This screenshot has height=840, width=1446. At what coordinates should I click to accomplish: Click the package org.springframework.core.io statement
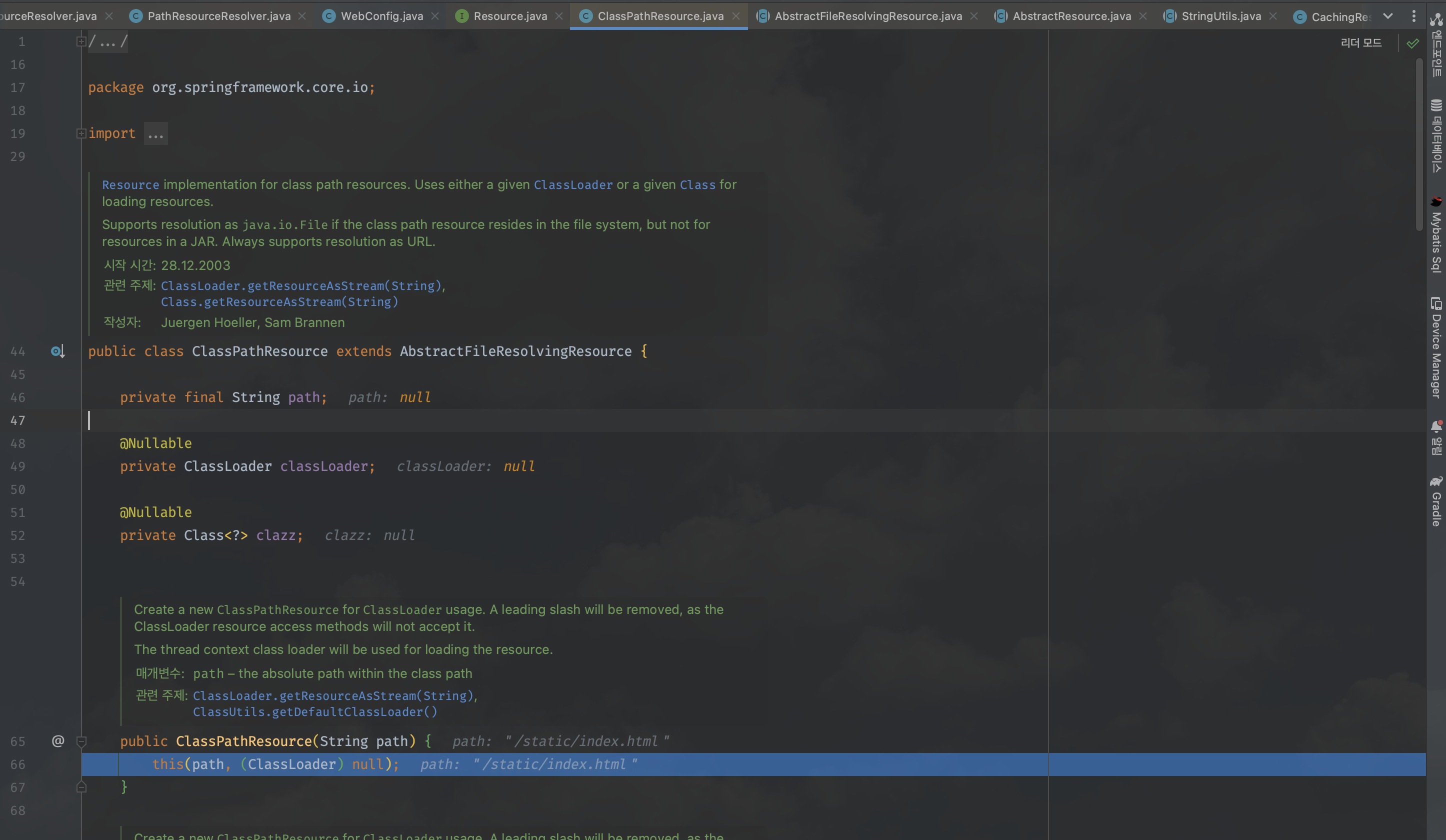[231, 87]
